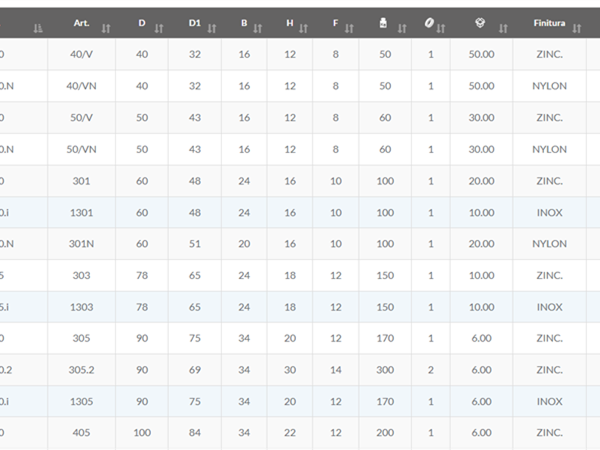Screen dimensions: 600x450
Task: Sort table by column F header
Action: 336,23
